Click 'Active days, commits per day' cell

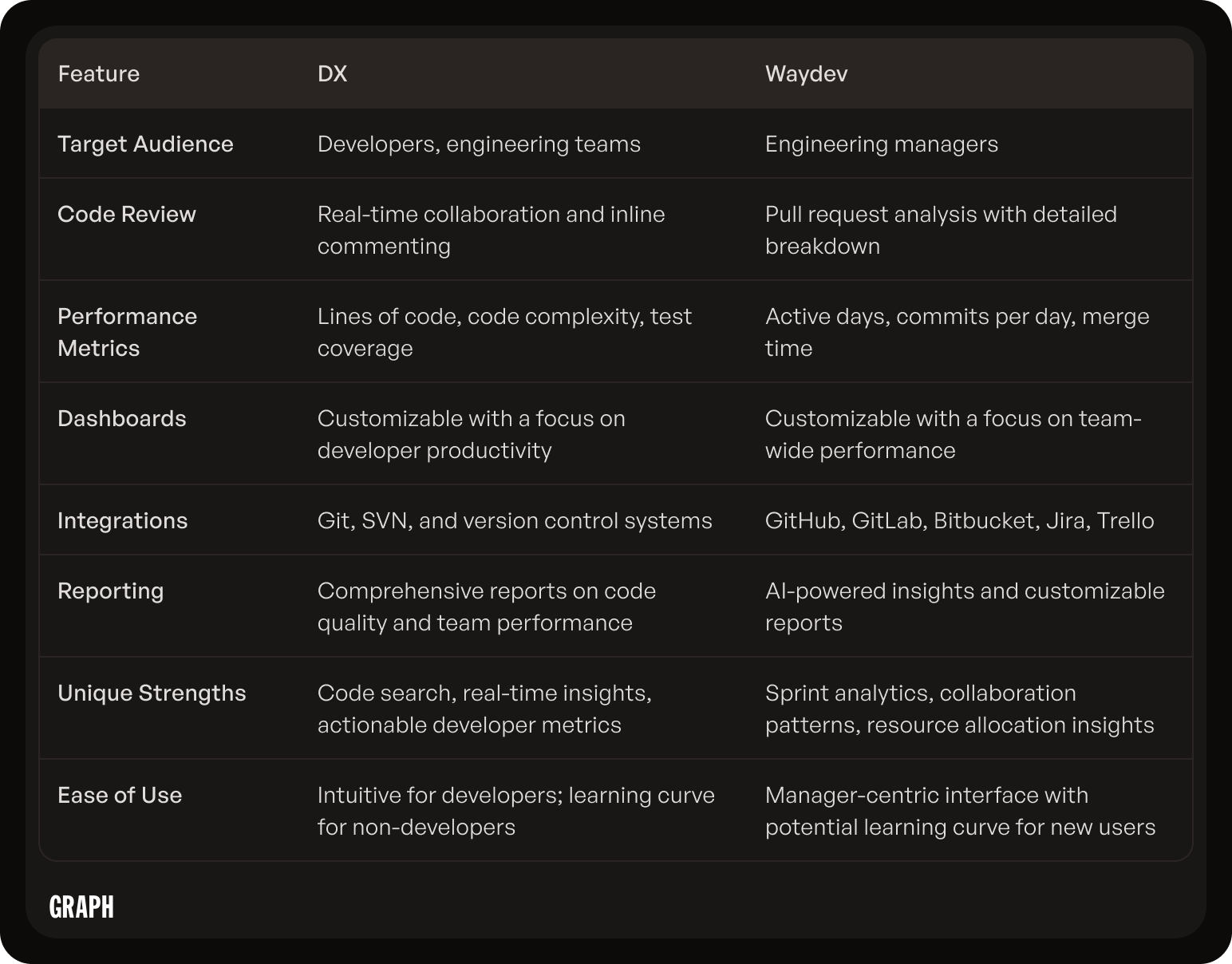958,332
